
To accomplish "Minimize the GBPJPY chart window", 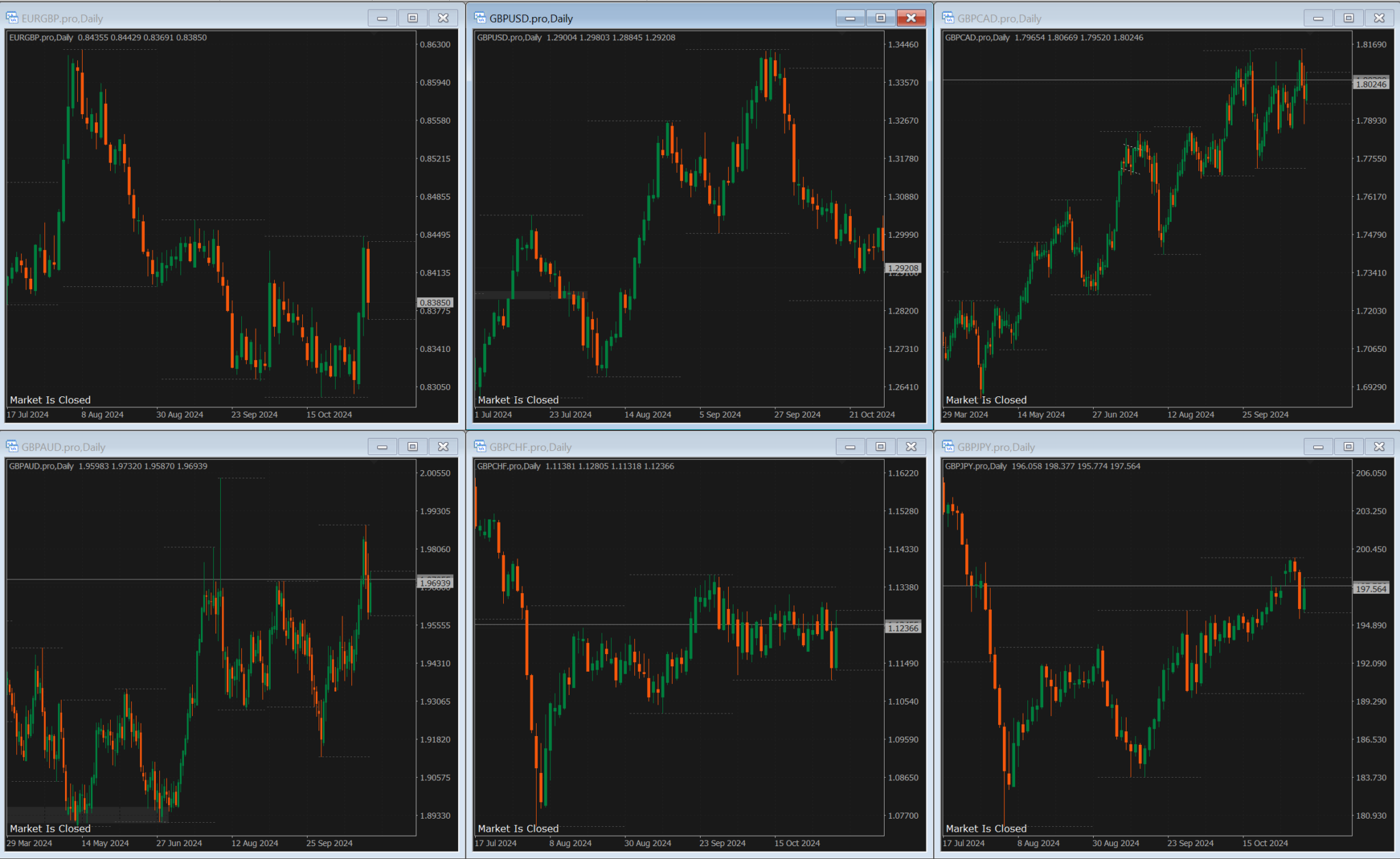I will tap(1318, 447).
